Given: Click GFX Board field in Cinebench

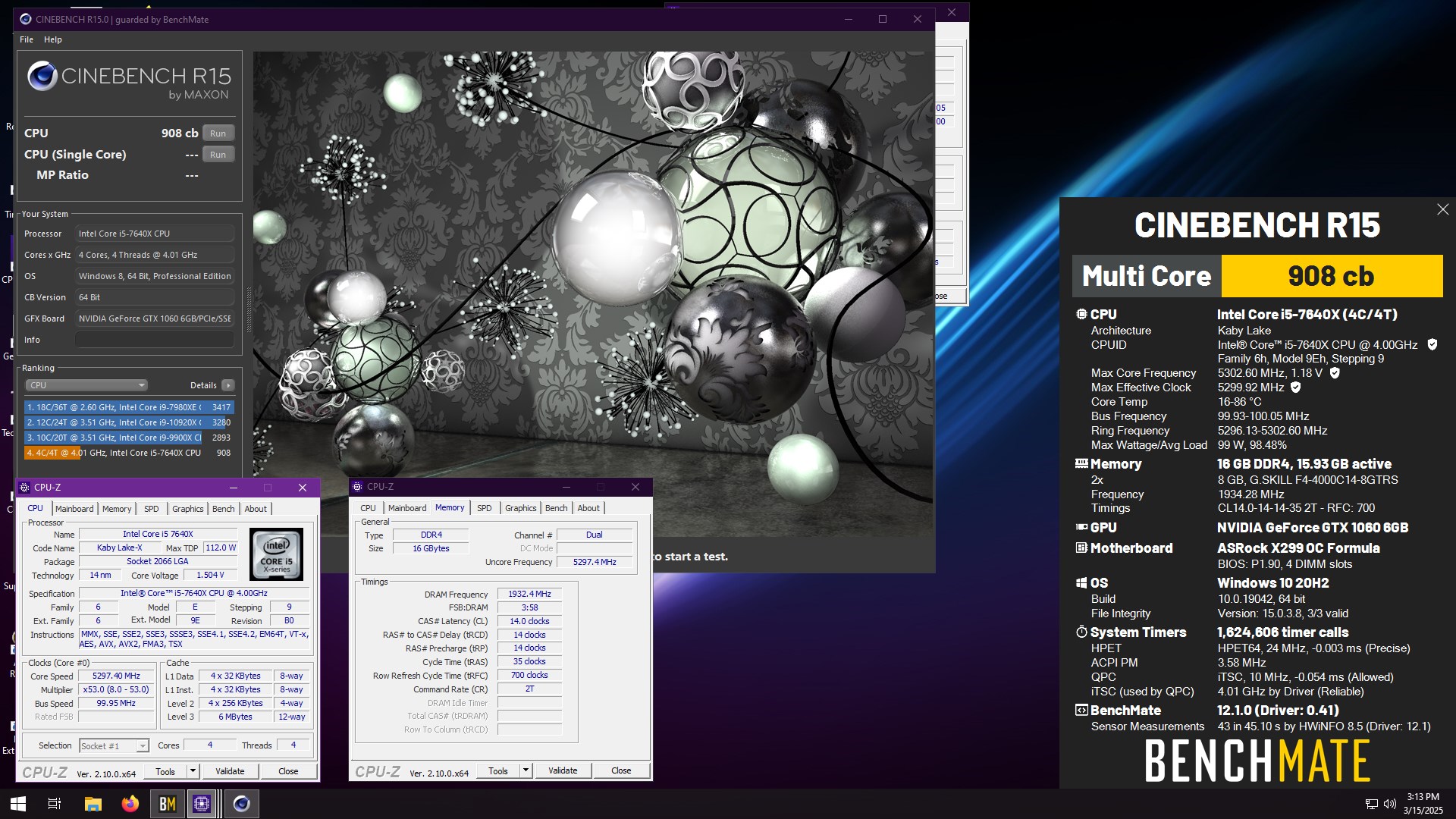Looking at the screenshot, I should click(x=155, y=318).
